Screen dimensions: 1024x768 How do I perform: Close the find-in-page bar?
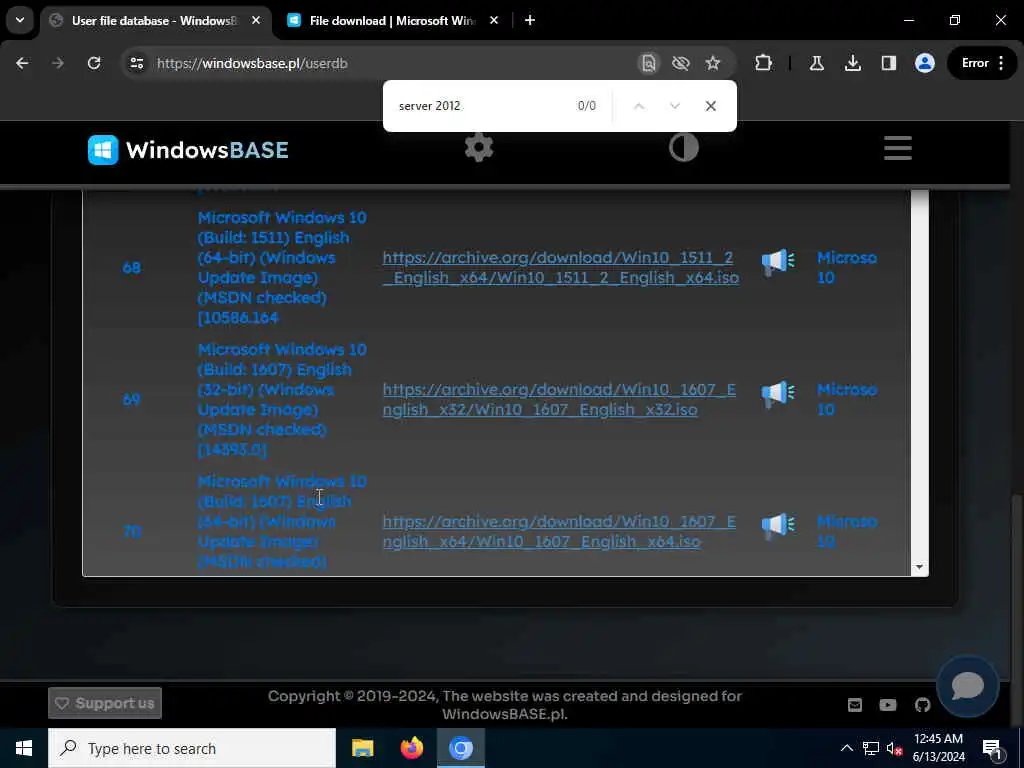[x=711, y=106]
